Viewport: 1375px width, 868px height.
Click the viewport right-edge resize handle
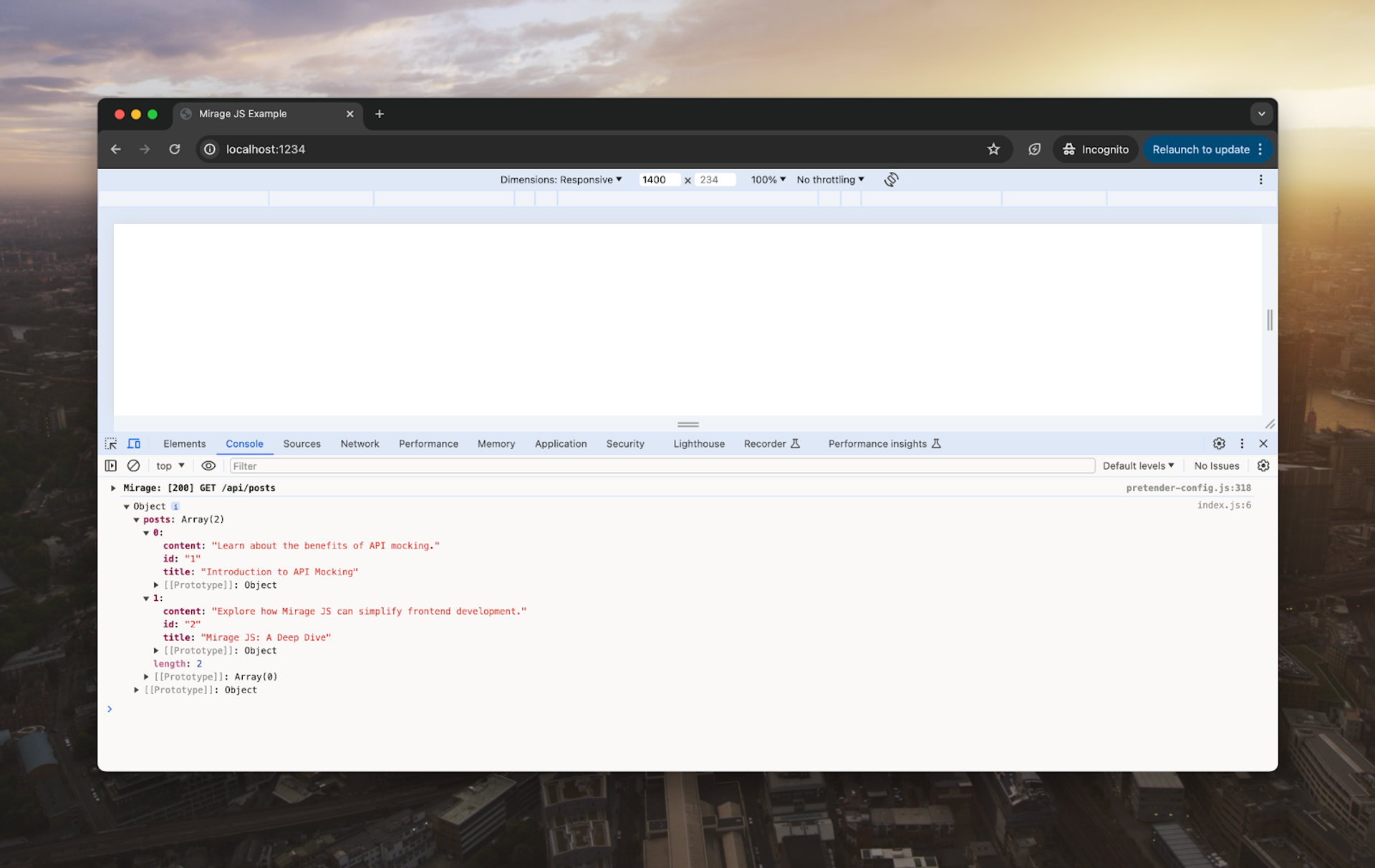1270,319
